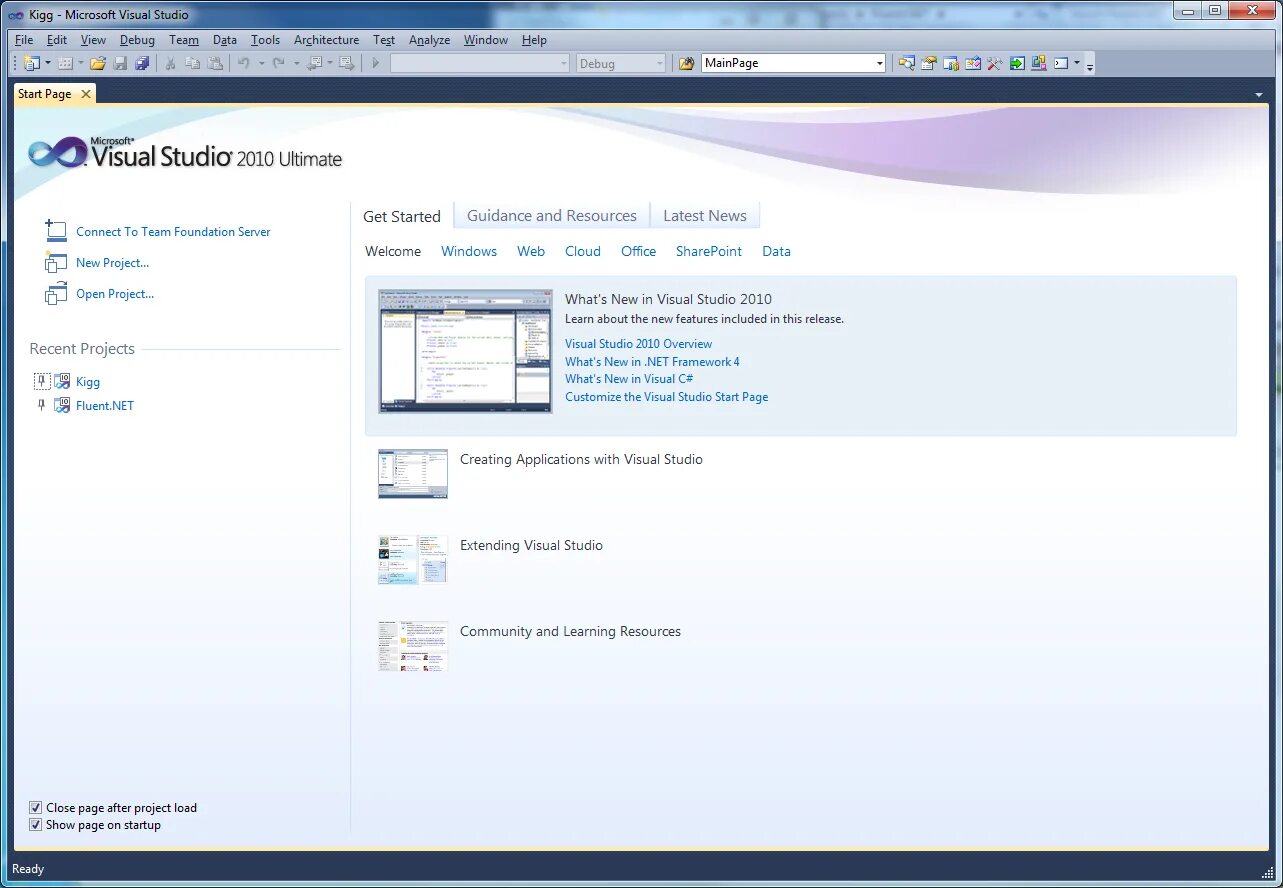
Task: Open the tab list dropdown arrow at right
Action: [x=1258, y=94]
